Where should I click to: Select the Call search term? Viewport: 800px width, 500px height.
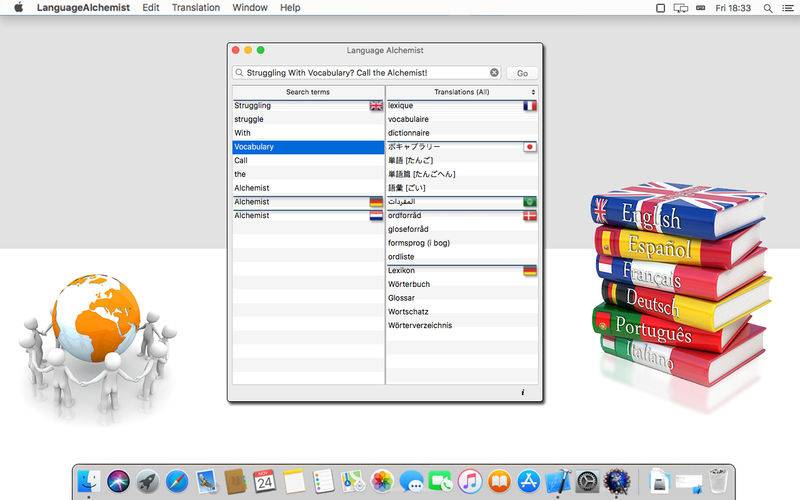[308, 161]
